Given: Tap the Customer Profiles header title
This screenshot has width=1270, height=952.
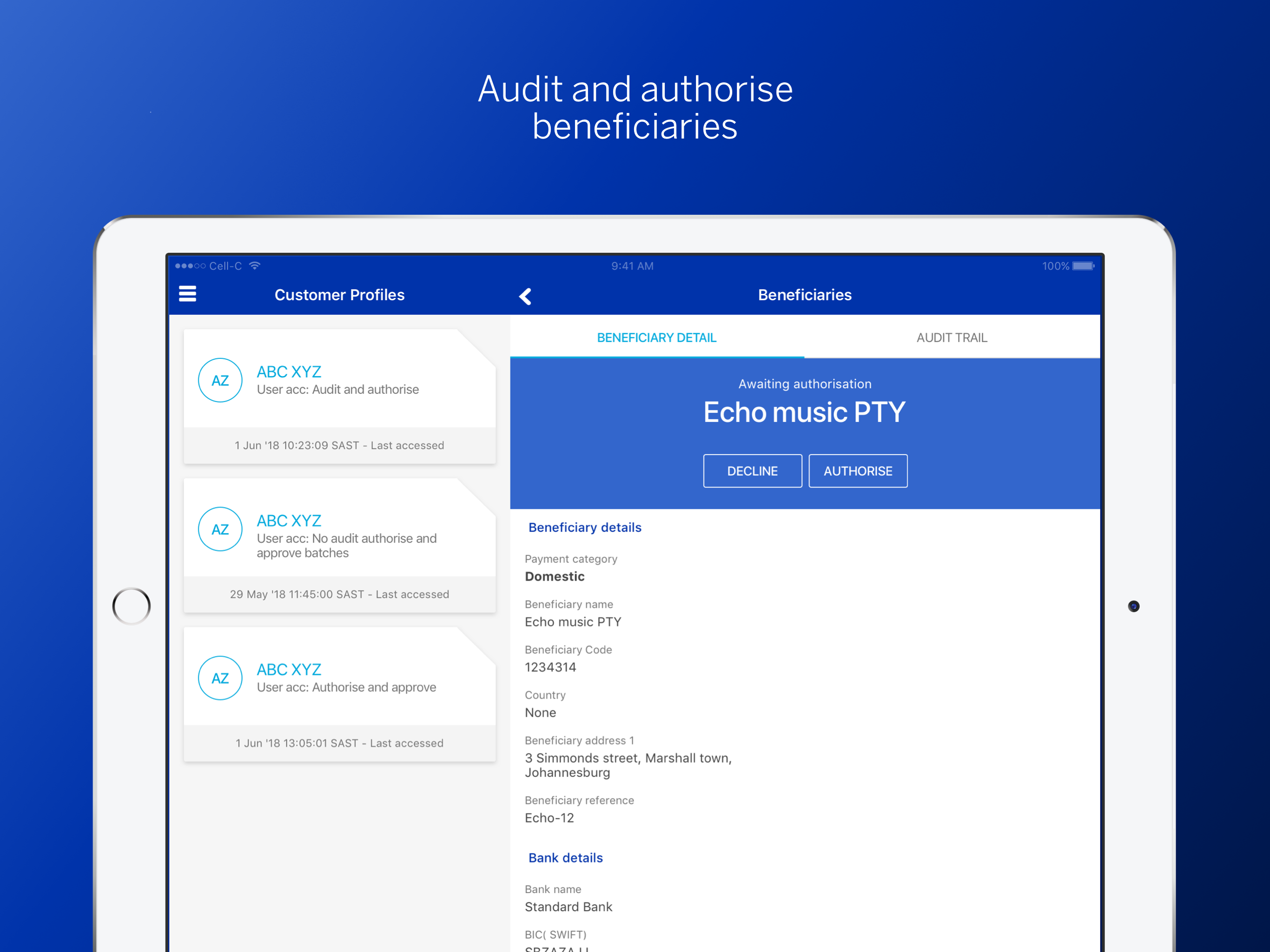Looking at the screenshot, I should point(339,295).
